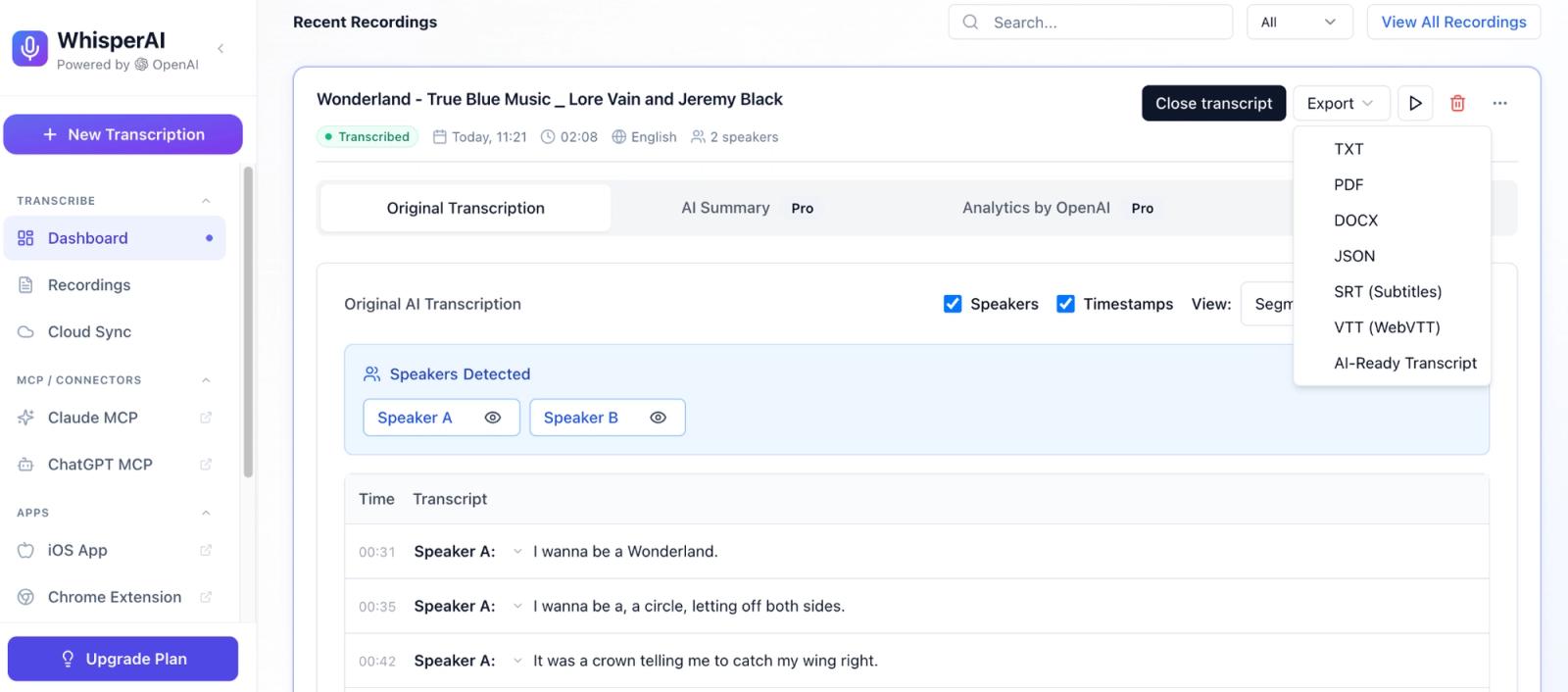Delete recording with red trash icon
The width and height of the screenshot is (1568, 692).
(1457, 103)
